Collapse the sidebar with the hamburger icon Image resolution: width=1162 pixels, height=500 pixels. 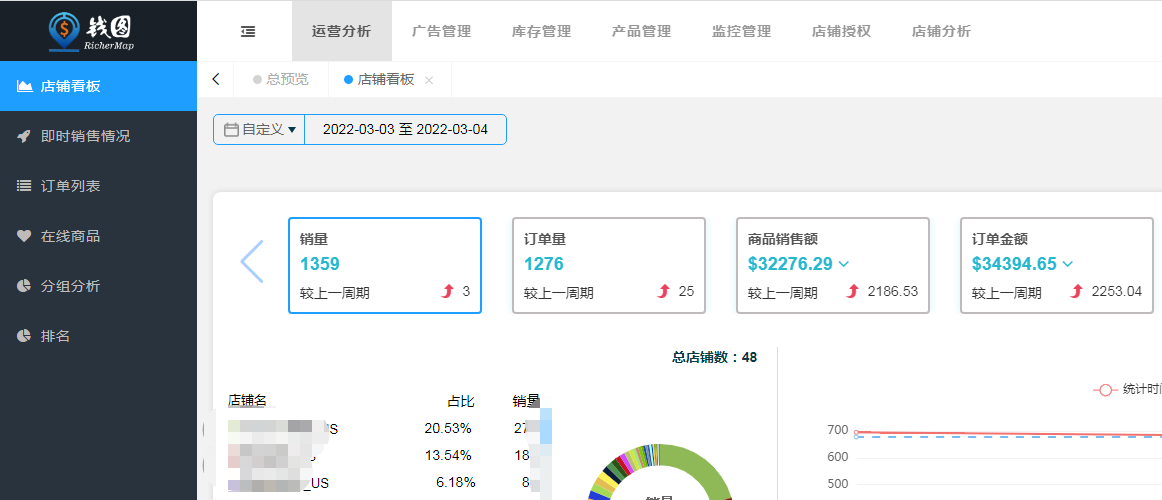[x=248, y=31]
